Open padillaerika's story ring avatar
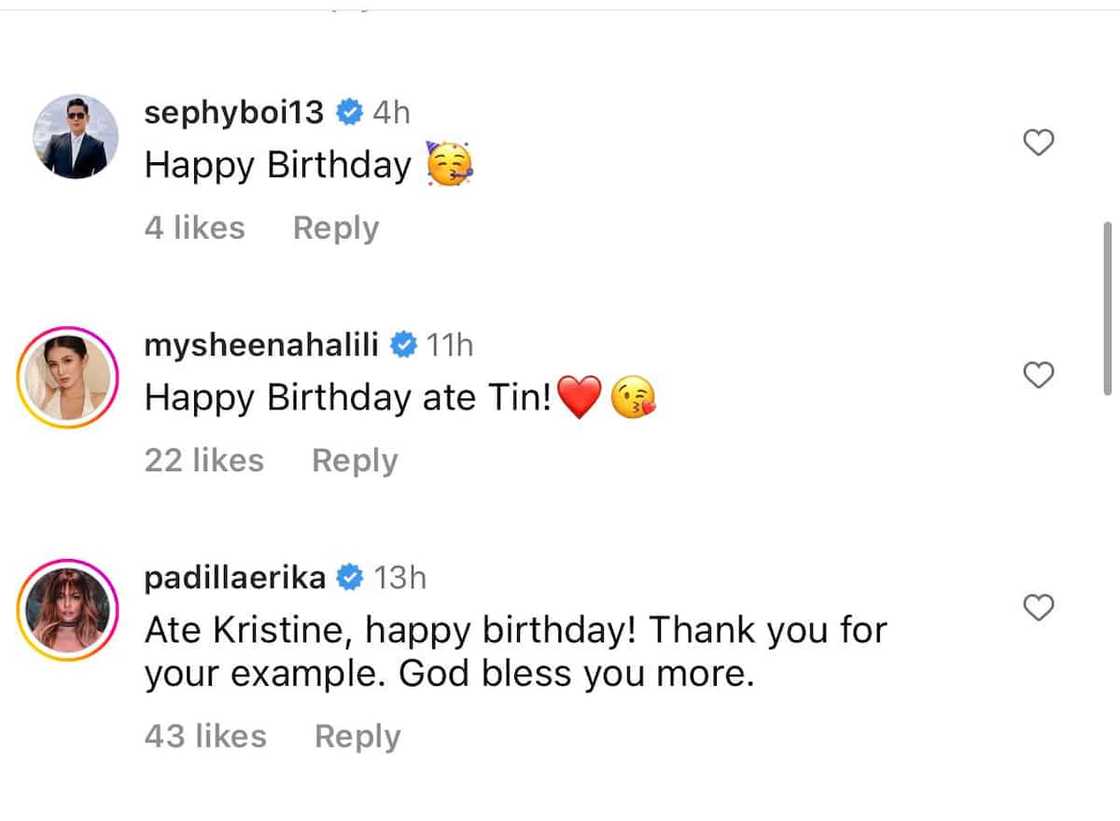 (68, 609)
